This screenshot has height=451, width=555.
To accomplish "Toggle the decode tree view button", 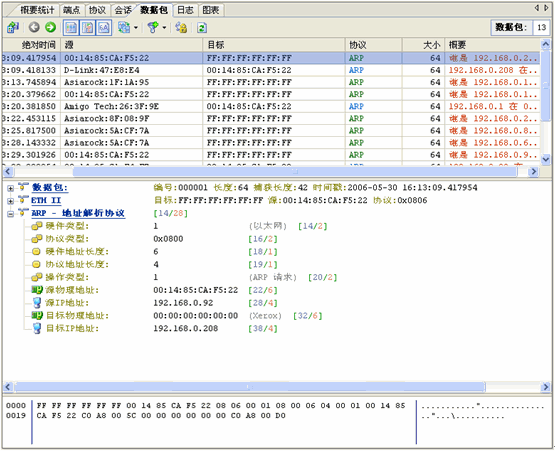I will pyautogui.click(x=87, y=27).
